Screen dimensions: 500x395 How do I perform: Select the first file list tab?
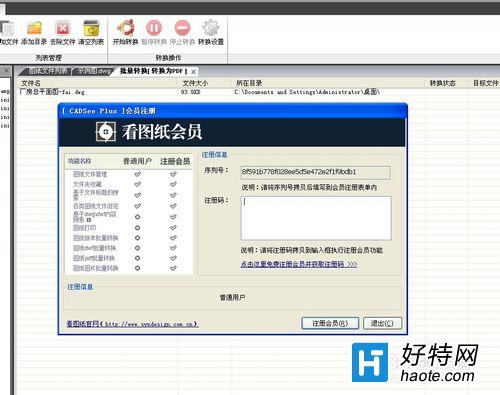click(x=47, y=71)
